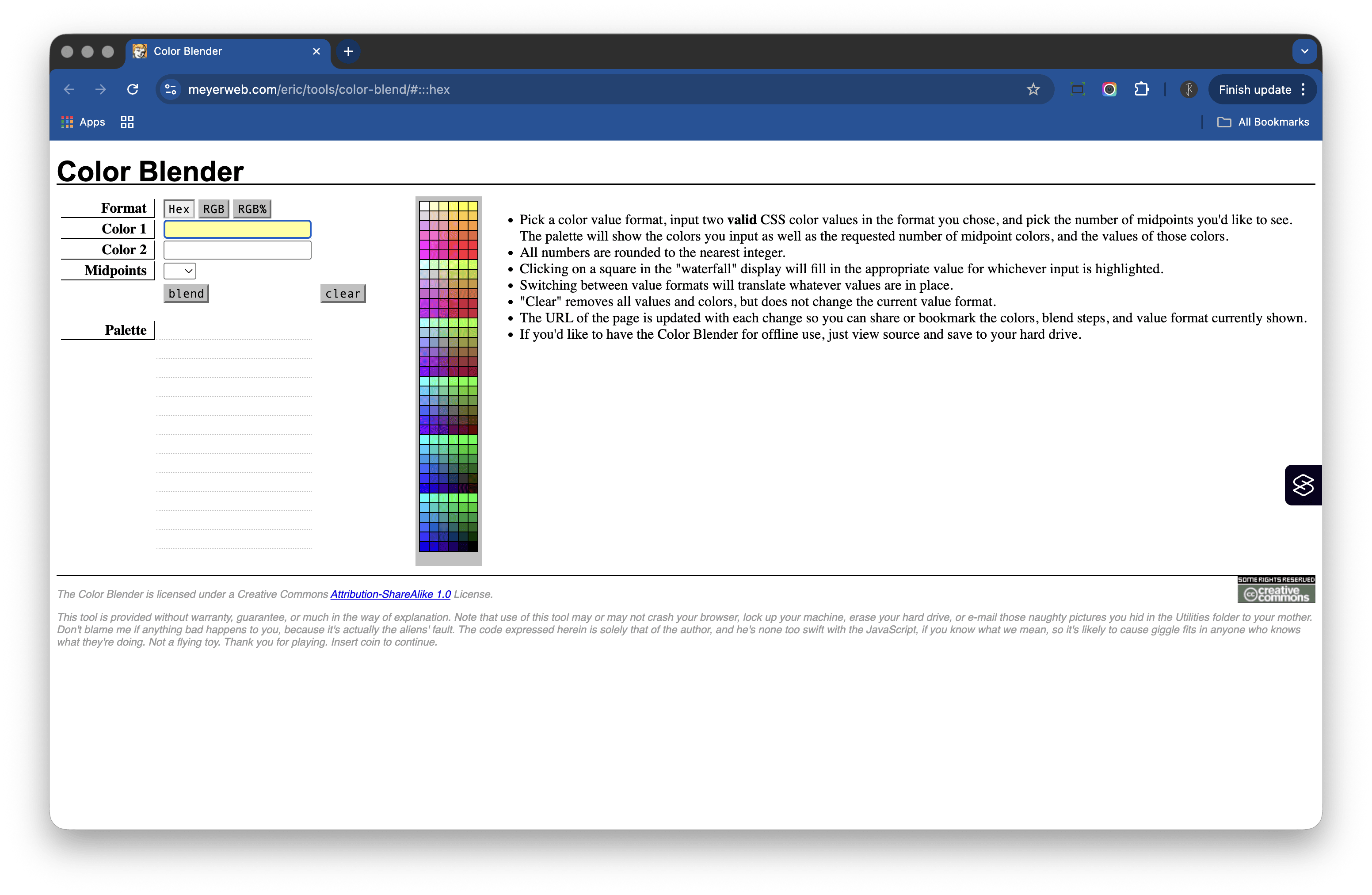1372x895 pixels.
Task: Click the "Format" label
Action: pos(124,208)
